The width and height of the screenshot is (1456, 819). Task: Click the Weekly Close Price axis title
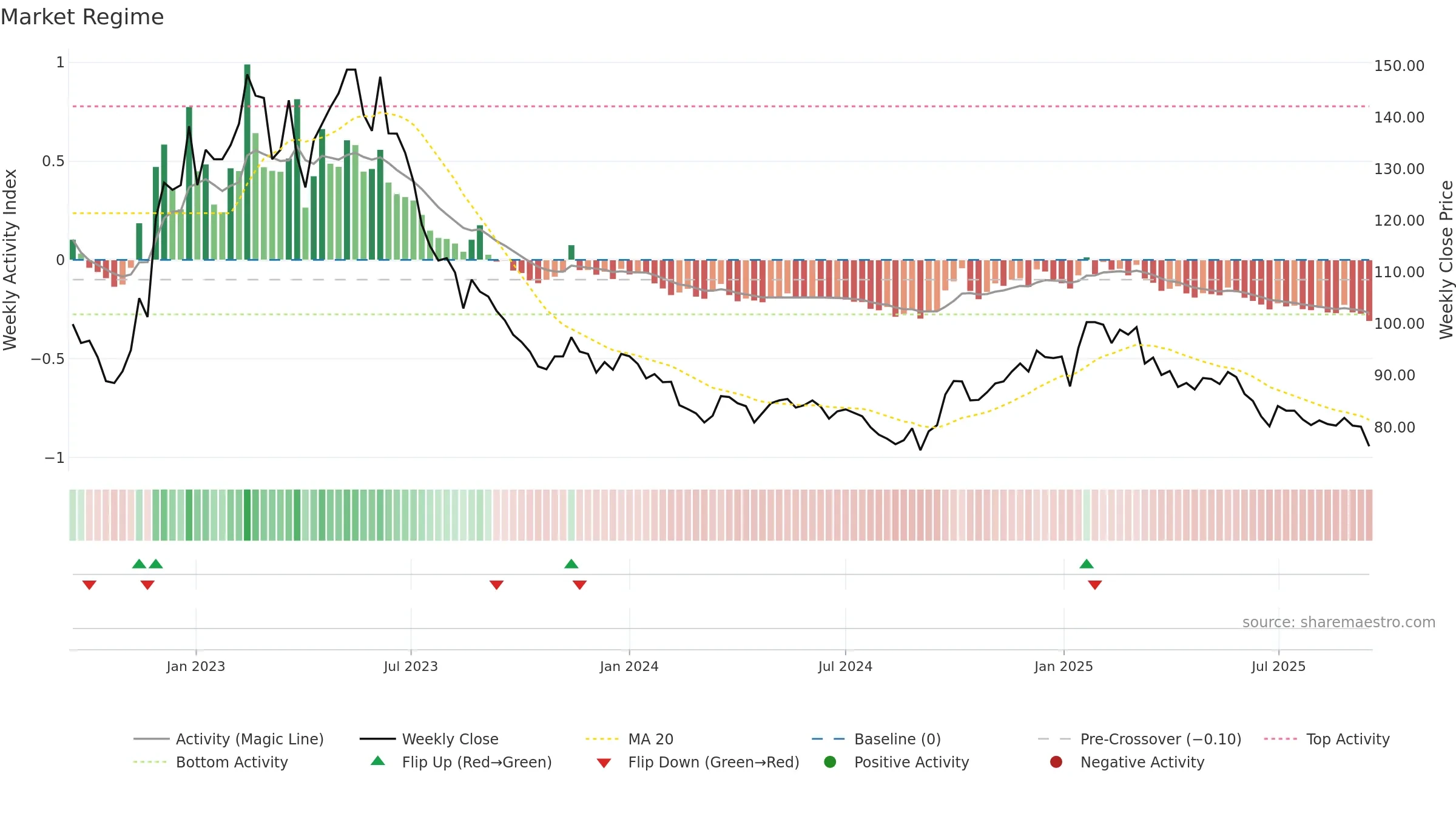[1446, 260]
